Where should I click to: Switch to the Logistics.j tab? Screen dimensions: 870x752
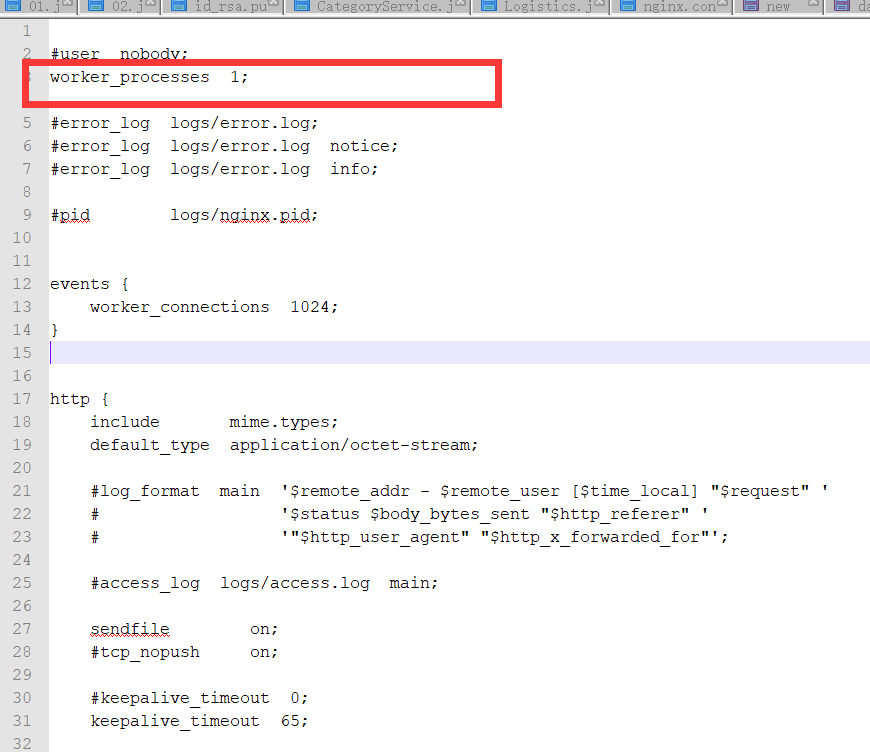(540, 7)
